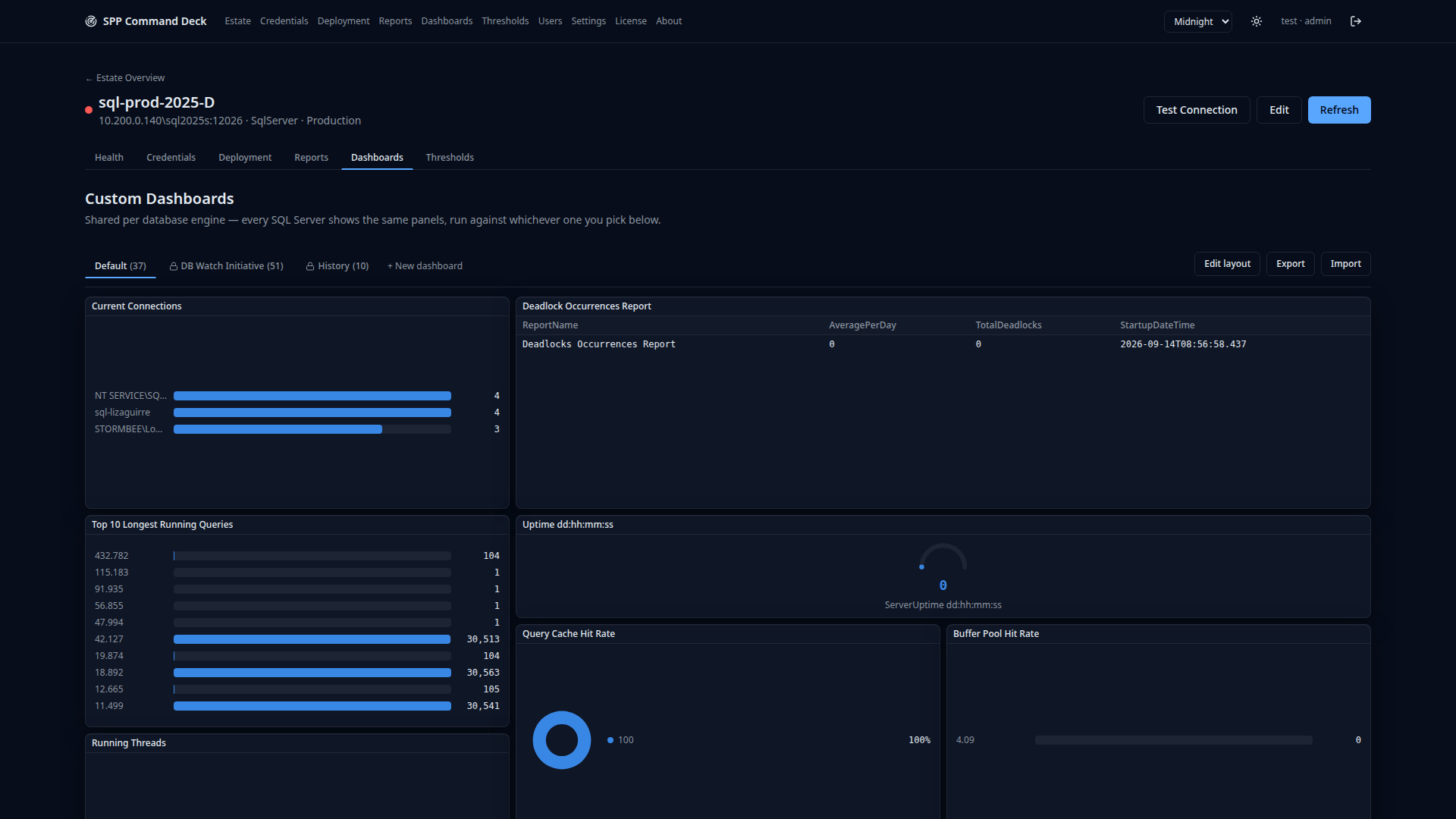Click the Test Connection button

(1197, 110)
